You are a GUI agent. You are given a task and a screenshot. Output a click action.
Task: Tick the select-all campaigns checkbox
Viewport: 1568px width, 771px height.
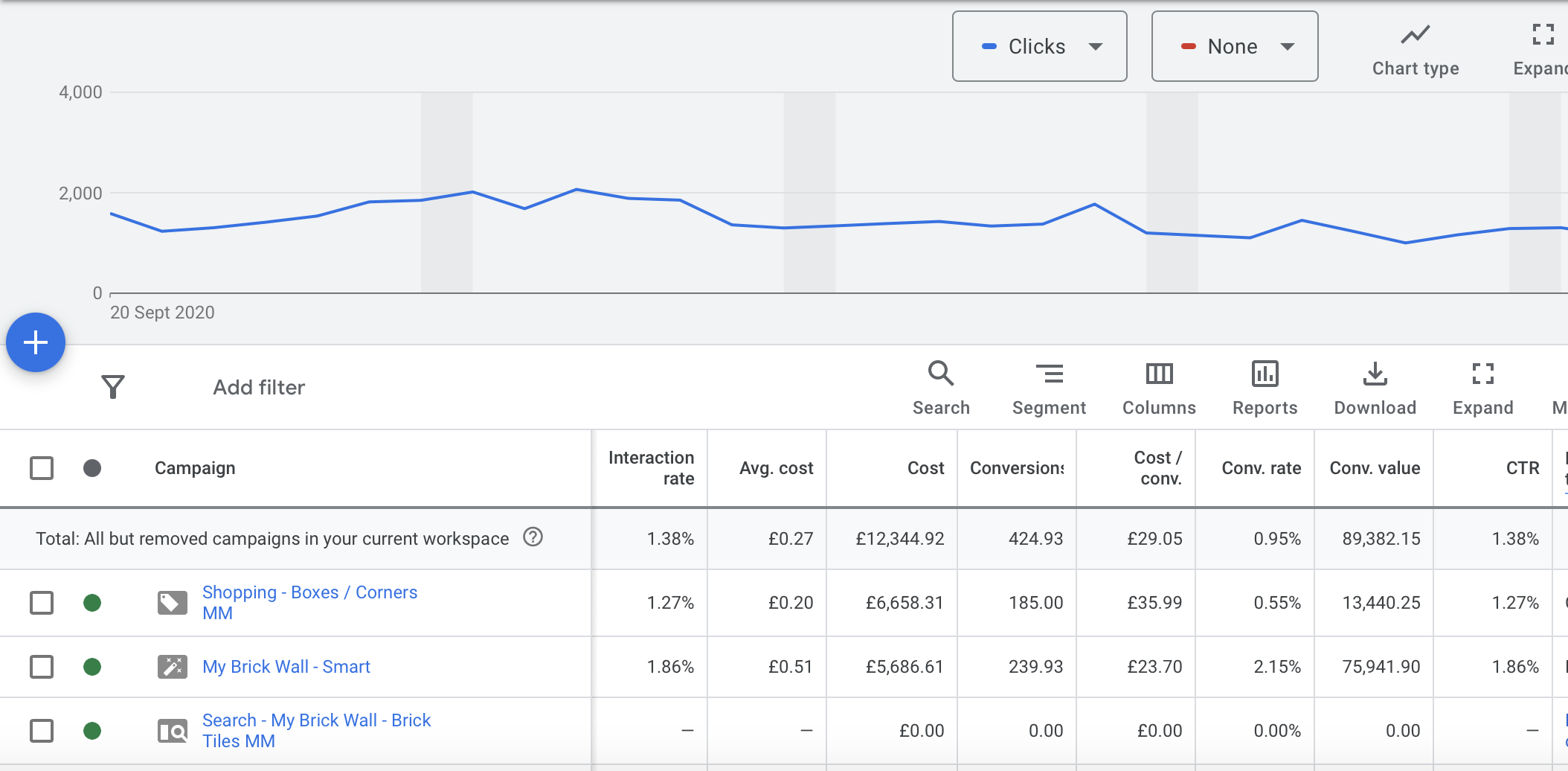(x=42, y=468)
